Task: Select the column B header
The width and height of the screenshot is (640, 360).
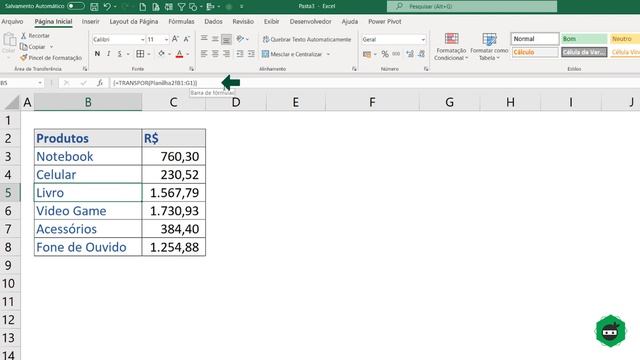Action: (x=88, y=102)
